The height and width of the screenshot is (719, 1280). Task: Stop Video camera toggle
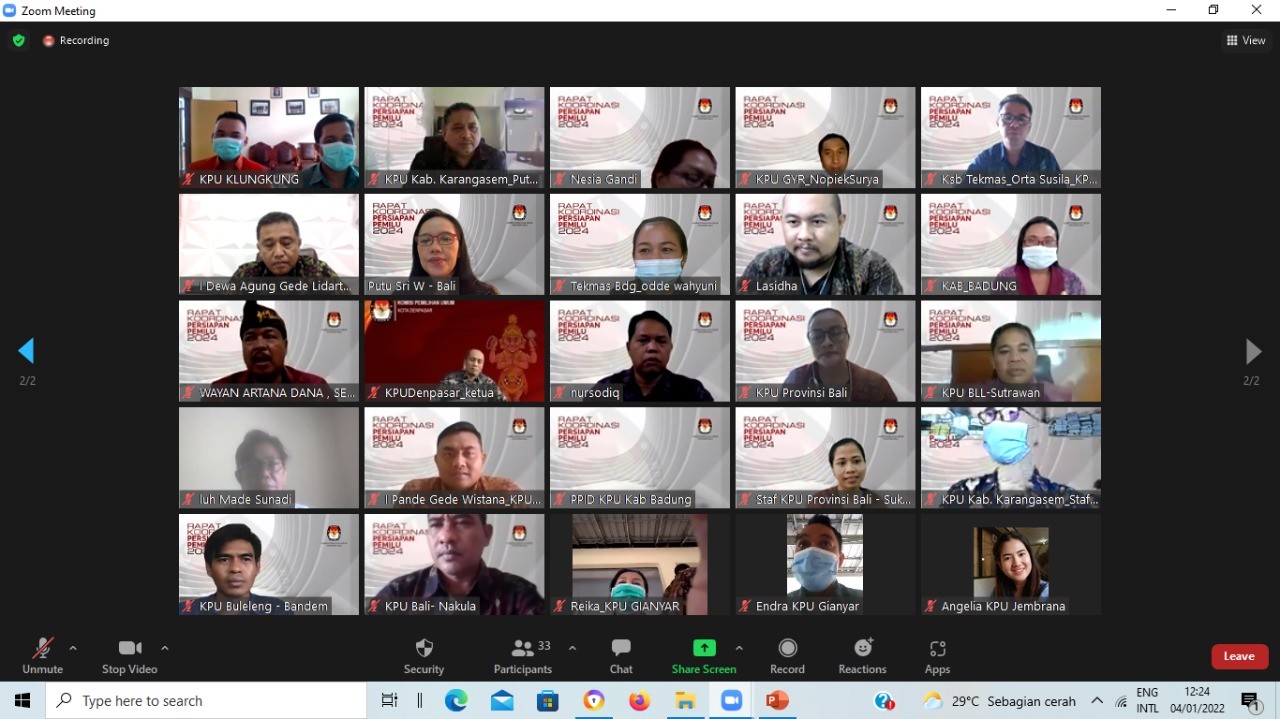pos(129,655)
